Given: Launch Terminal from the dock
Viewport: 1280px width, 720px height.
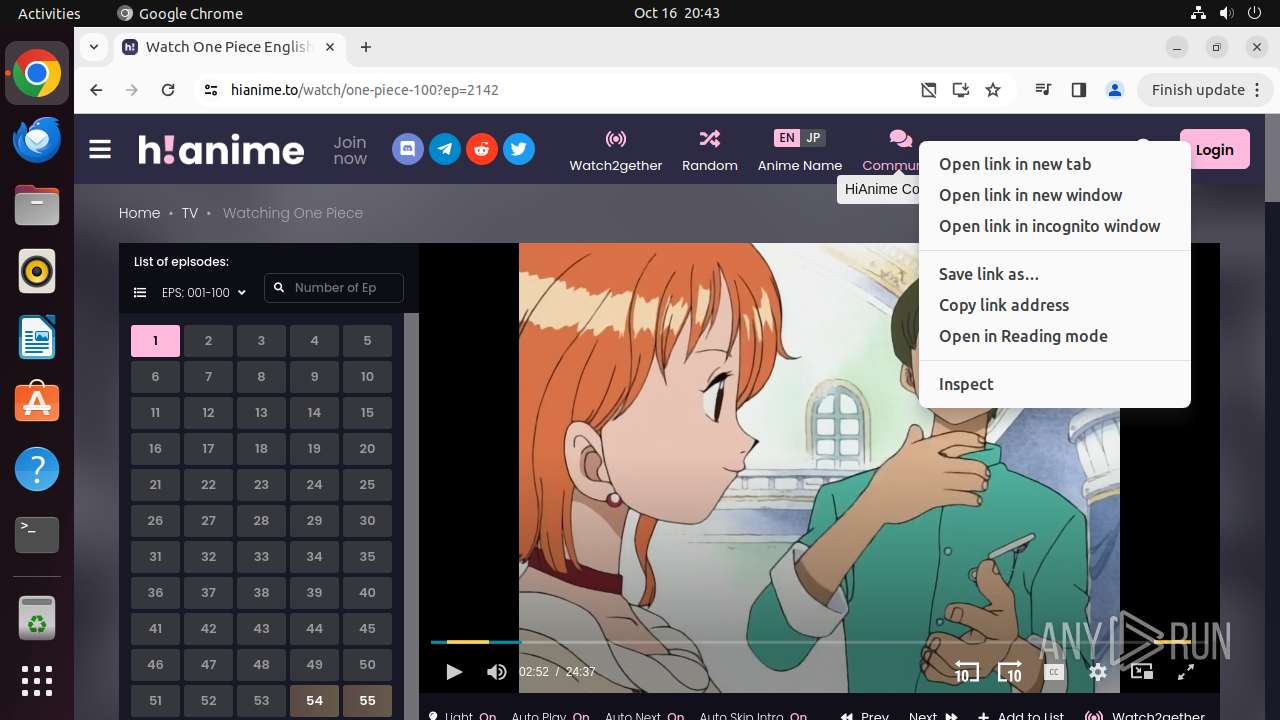Looking at the screenshot, I should [37, 535].
